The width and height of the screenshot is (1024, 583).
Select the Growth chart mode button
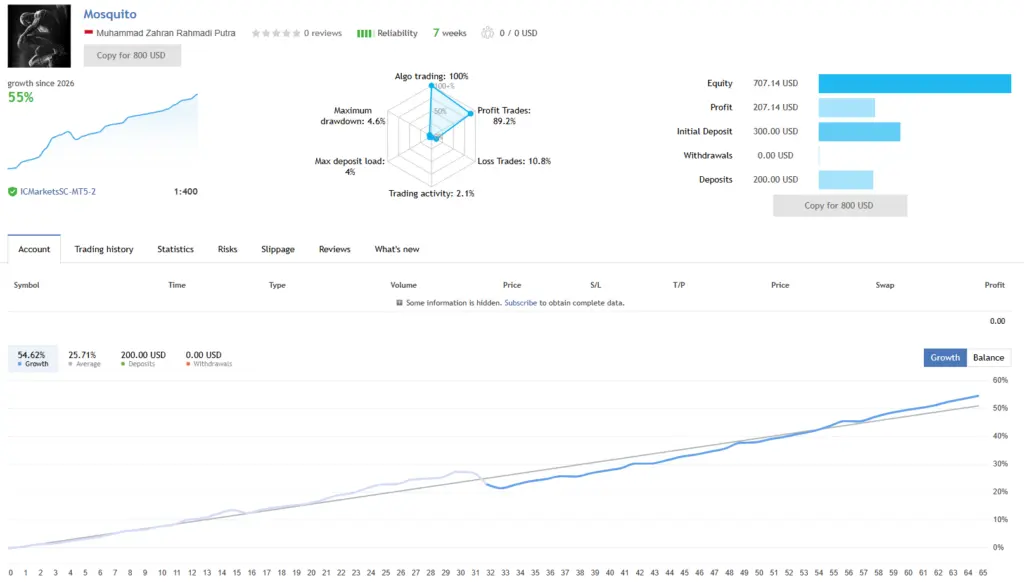945,358
